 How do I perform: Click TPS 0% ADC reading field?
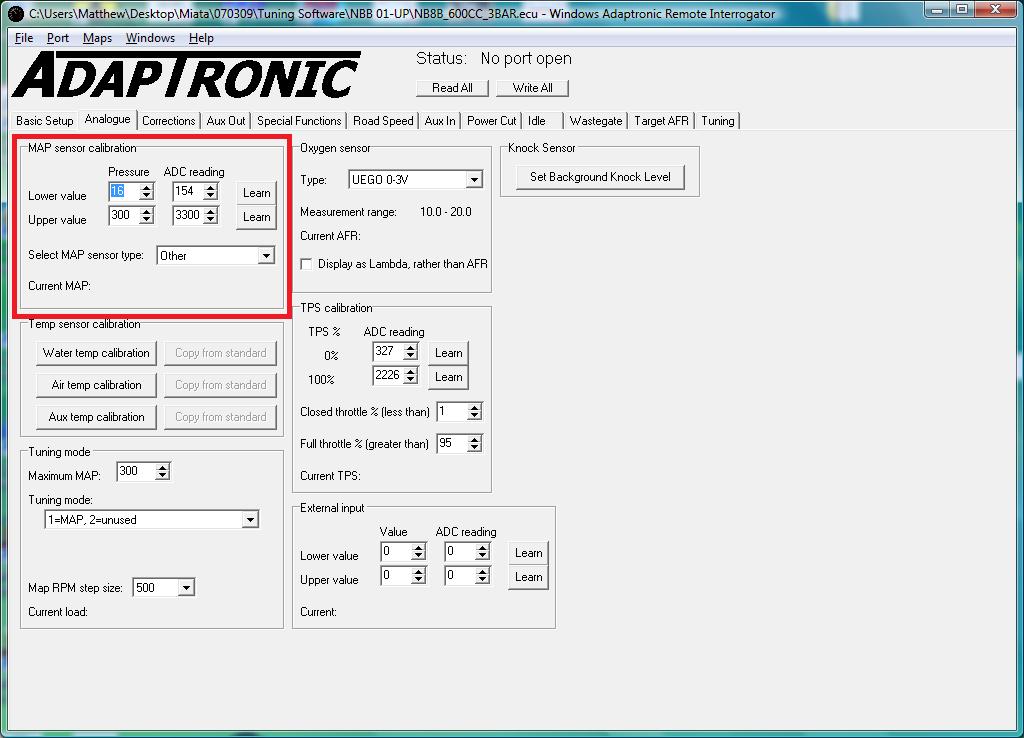(x=388, y=351)
